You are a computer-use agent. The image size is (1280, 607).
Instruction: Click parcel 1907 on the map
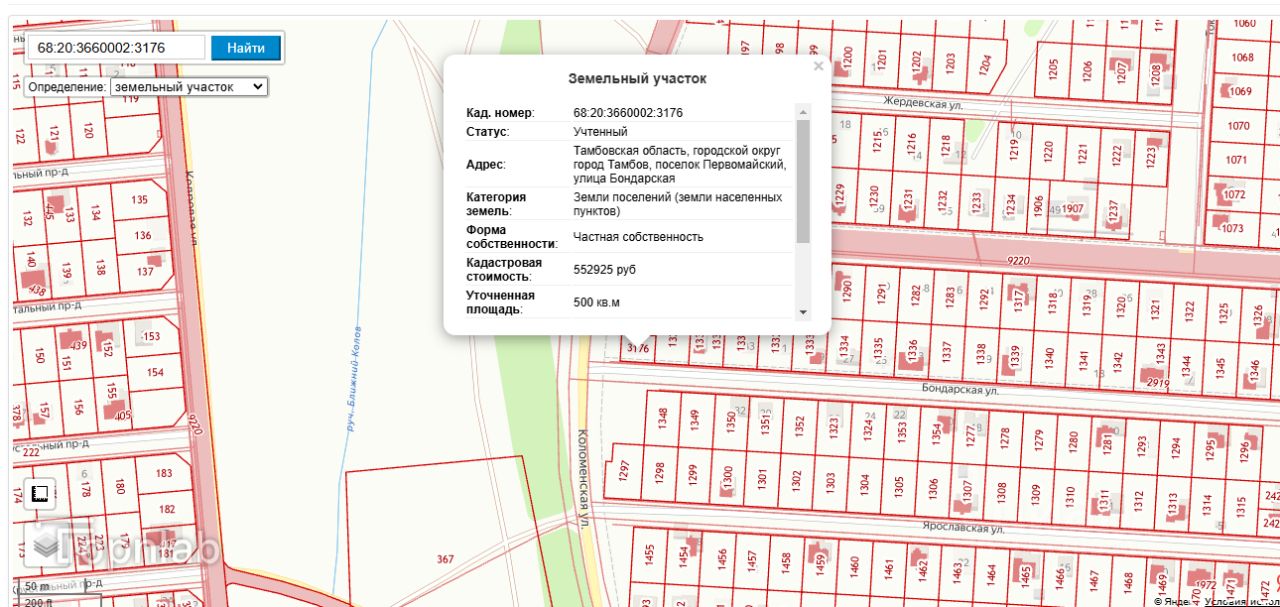coord(1073,209)
